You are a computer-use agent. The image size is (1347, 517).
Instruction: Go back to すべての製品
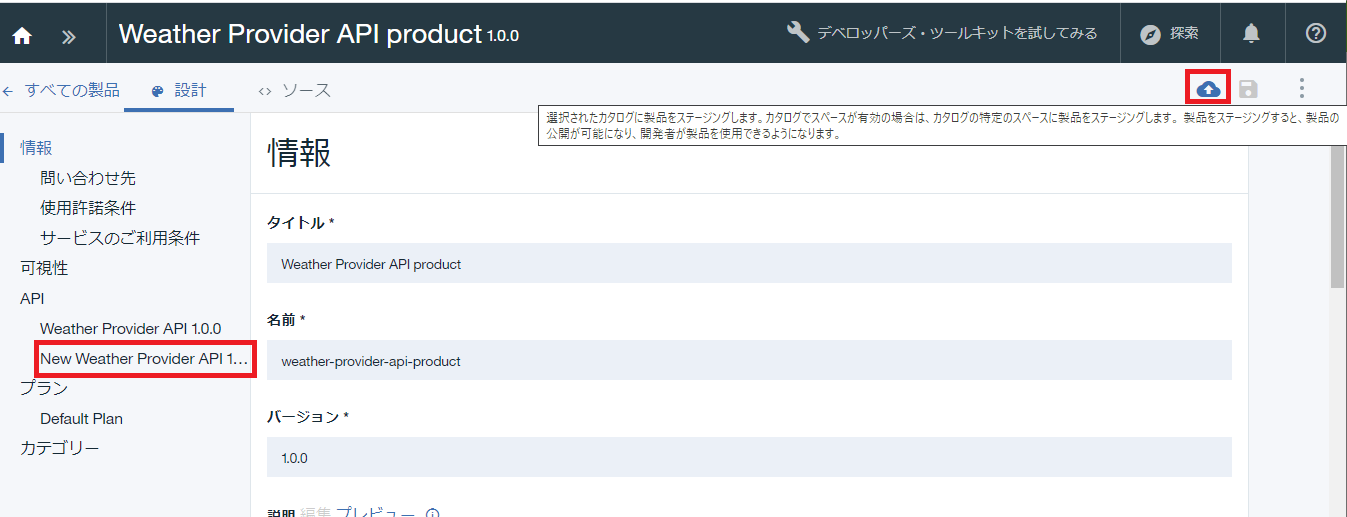pyautogui.click(x=60, y=90)
